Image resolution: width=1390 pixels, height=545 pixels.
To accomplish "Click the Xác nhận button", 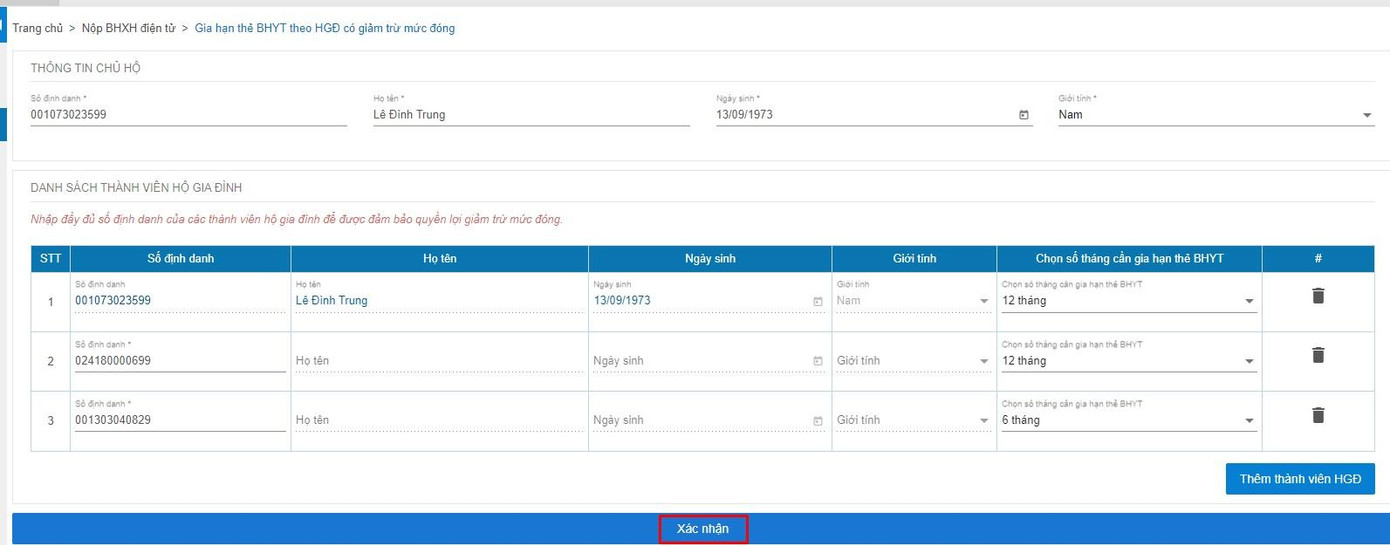I will (x=702, y=529).
